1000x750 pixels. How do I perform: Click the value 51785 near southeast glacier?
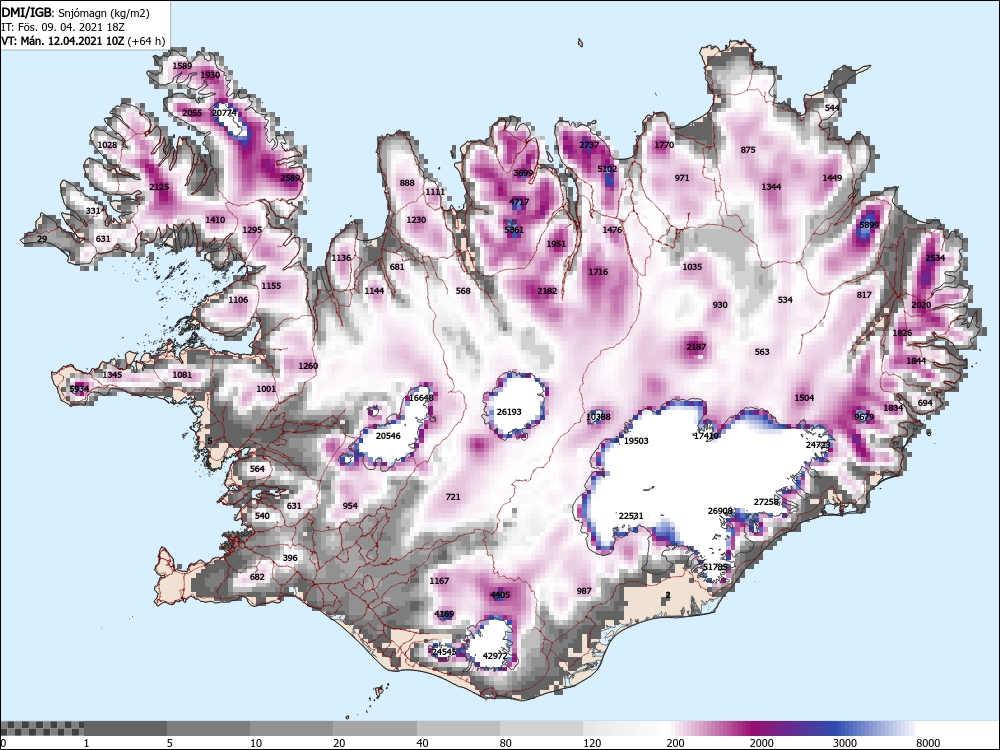pyautogui.click(x=715, y=567)
